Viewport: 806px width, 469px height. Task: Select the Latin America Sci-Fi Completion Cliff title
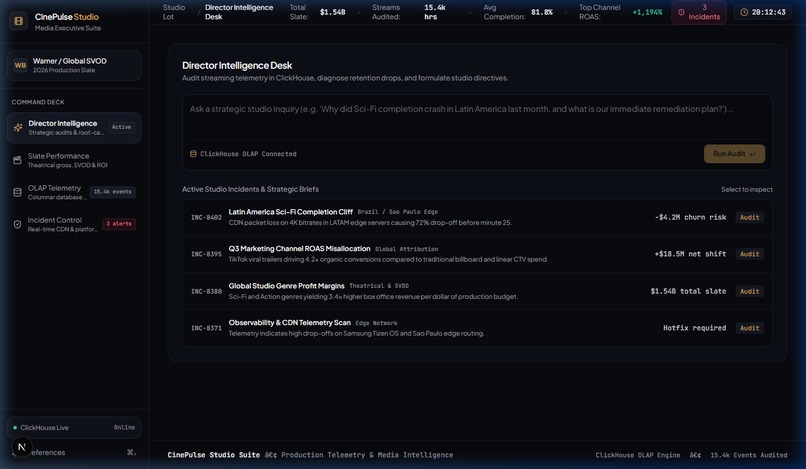pyautogui.click(x=290, y=212)
